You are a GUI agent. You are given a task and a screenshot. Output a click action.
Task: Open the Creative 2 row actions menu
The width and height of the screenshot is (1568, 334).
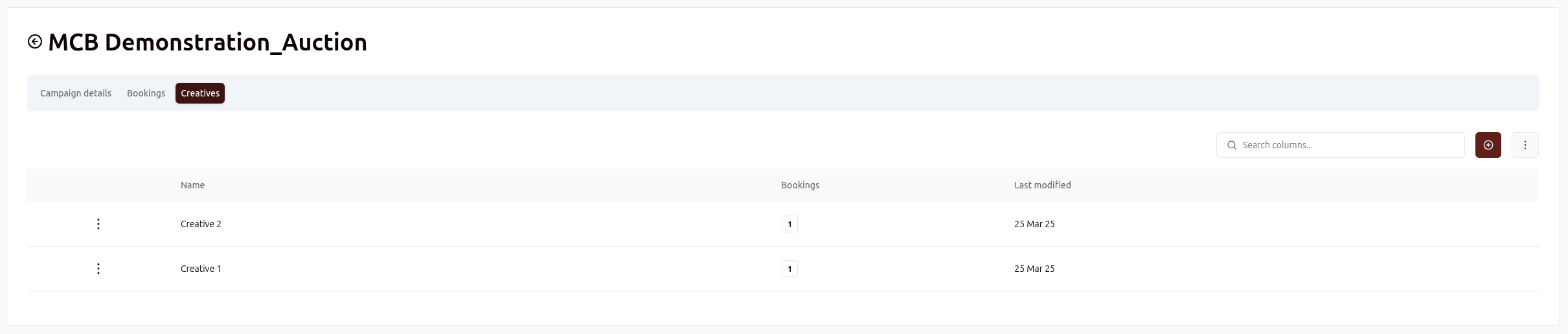tap(98, 224)
